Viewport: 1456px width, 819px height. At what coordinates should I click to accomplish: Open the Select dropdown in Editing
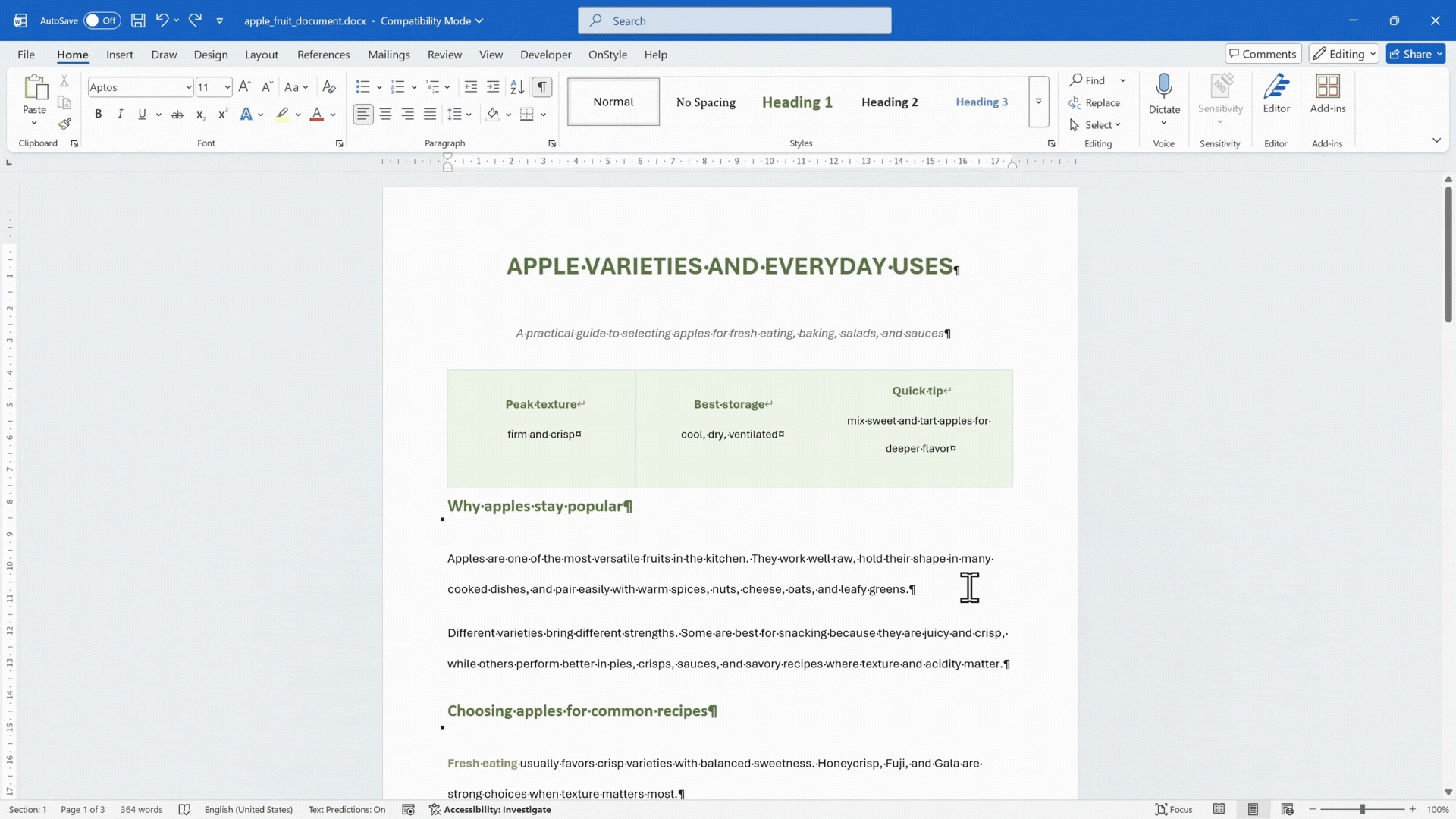1096,125
